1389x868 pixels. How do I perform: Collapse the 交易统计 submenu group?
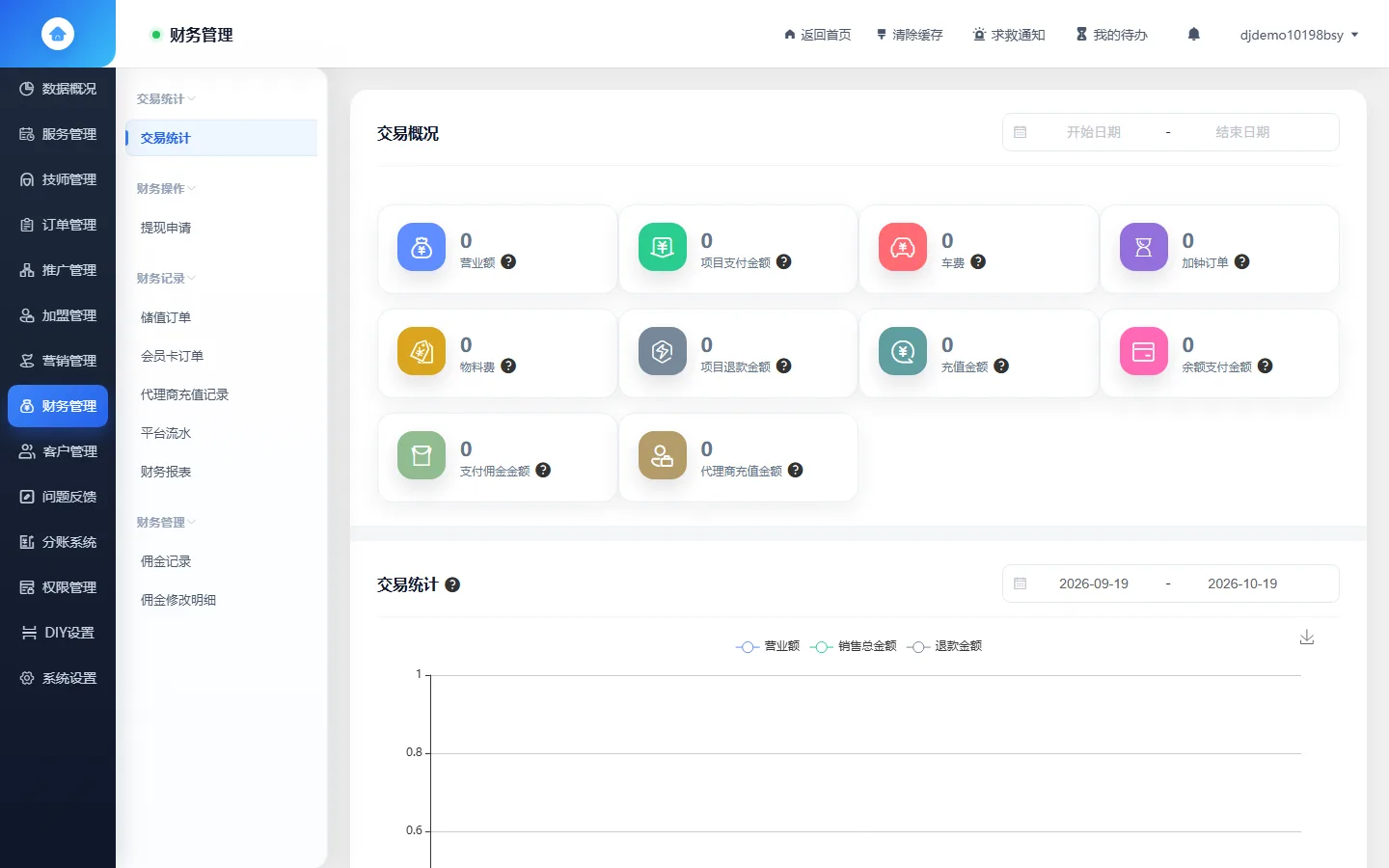[166, 99]
